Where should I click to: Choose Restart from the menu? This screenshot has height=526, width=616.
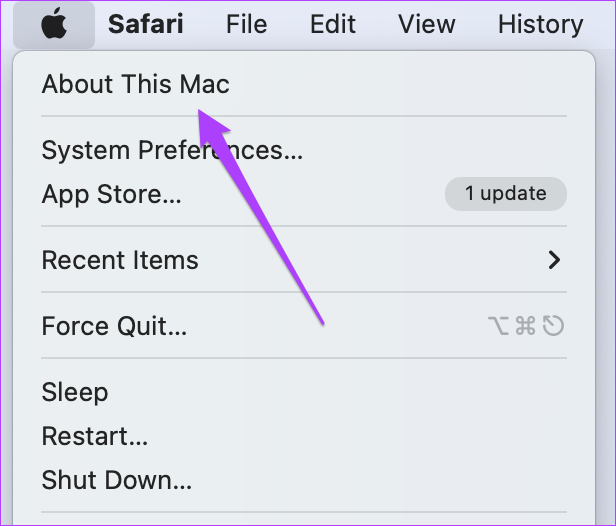coord(95,436)
